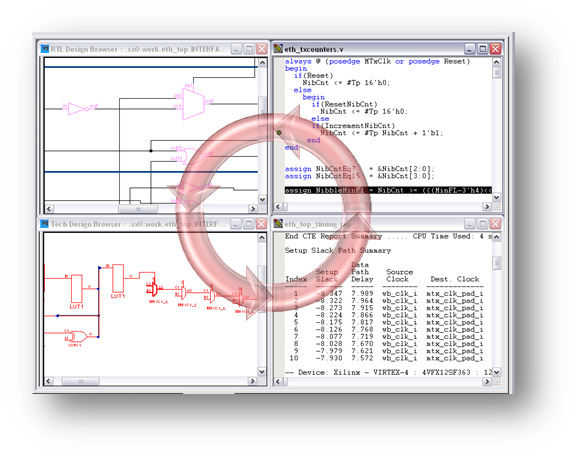The height and width of the screenshot is (459, 580).
Task: Select the red XOR gate in Tech schematic
Action: (78, 336)
